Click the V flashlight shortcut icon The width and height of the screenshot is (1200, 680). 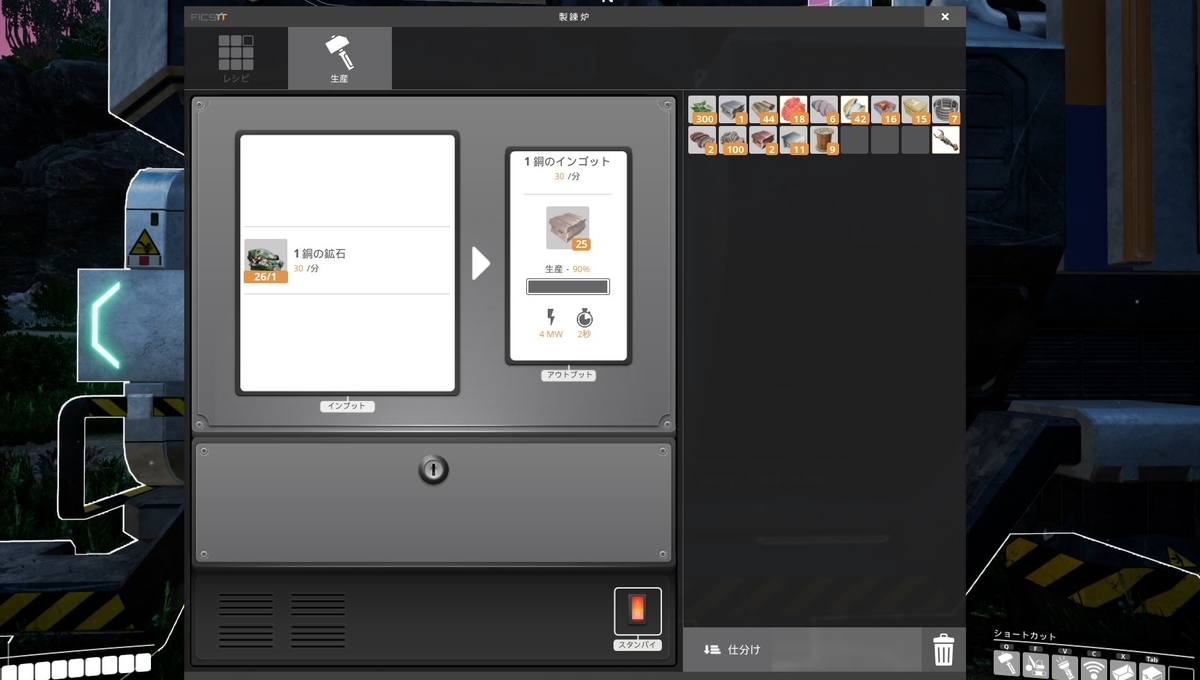[x=1066, y=665]
